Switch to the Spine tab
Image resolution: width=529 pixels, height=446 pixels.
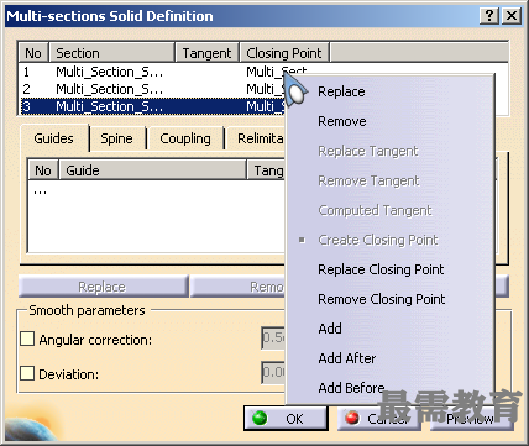(x=116, y=138)
